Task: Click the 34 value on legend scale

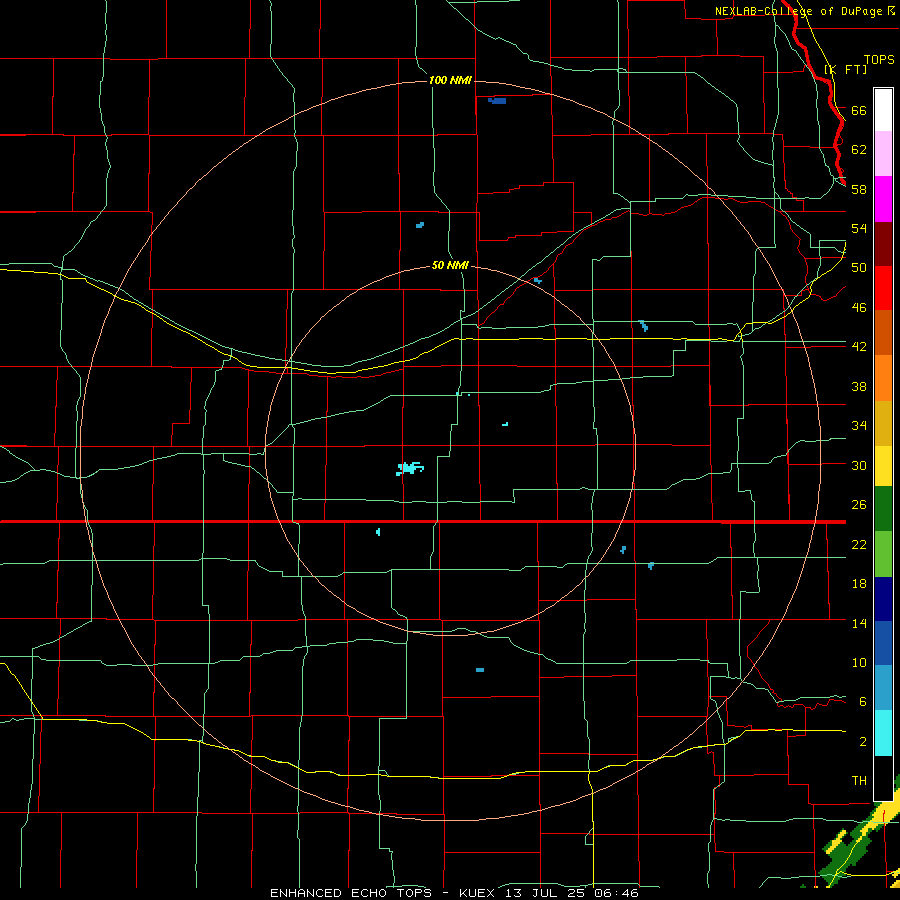Action: 859,426
